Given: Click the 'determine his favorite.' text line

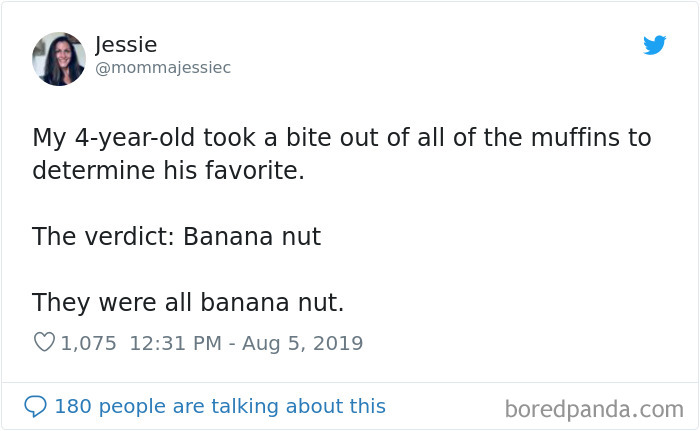Looking at the screenshot, I should 168,170.
